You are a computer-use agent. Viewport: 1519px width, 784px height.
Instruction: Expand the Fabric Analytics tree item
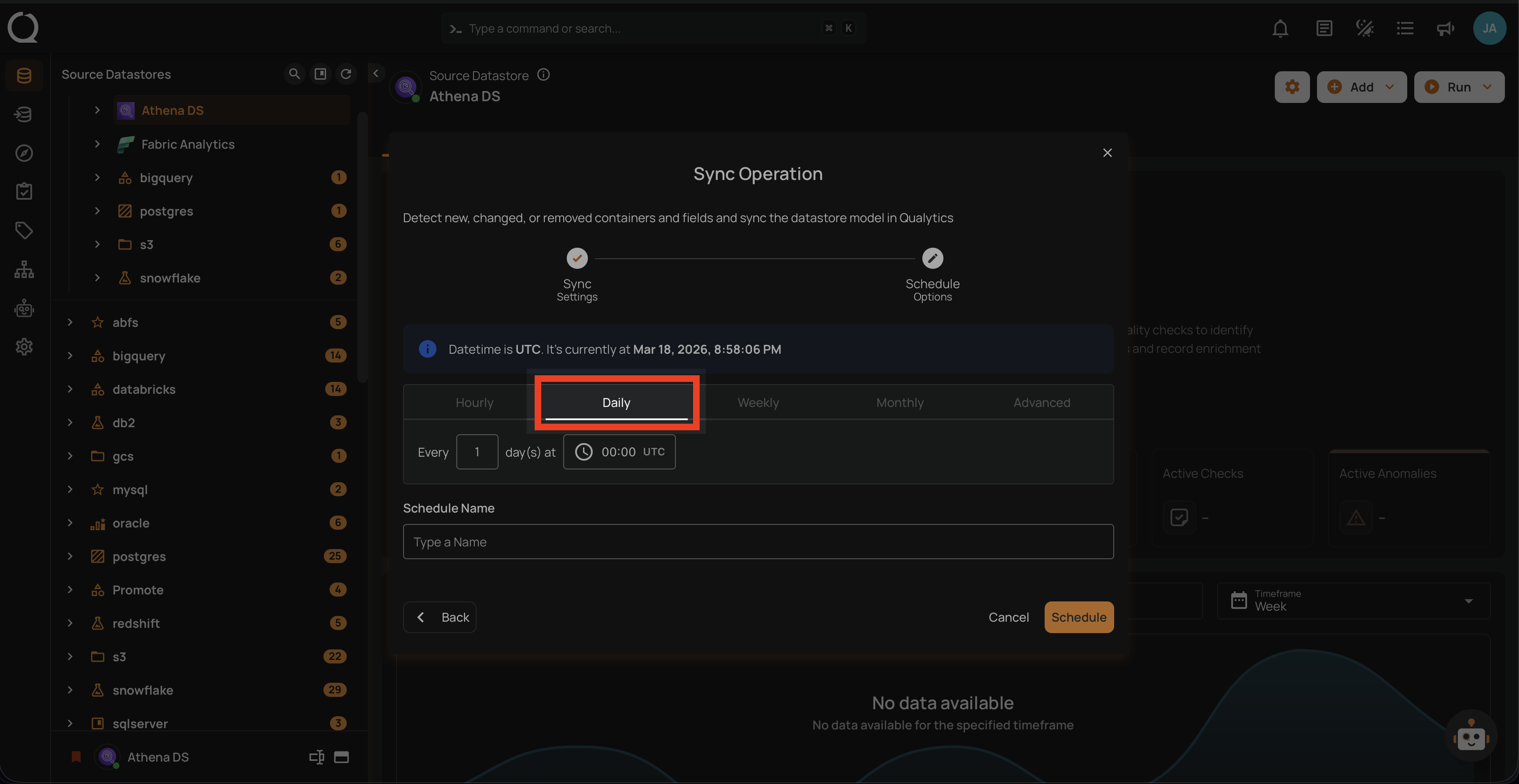(x=97, y=144)
